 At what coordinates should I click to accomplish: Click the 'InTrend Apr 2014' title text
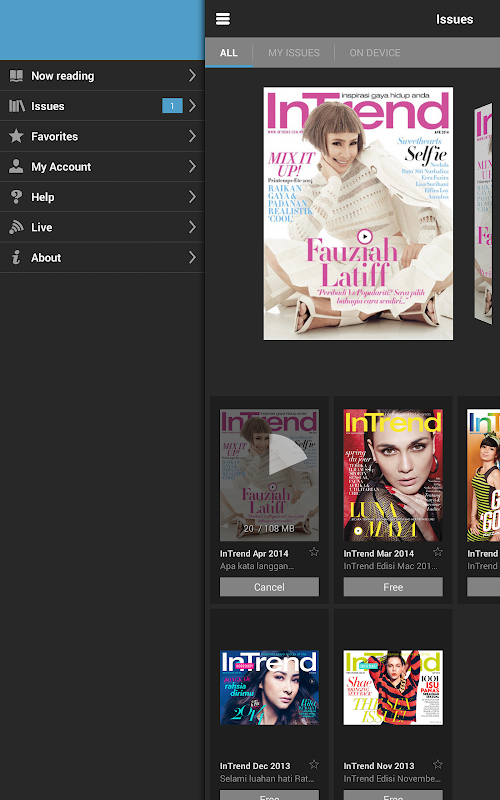click(254, 554)
